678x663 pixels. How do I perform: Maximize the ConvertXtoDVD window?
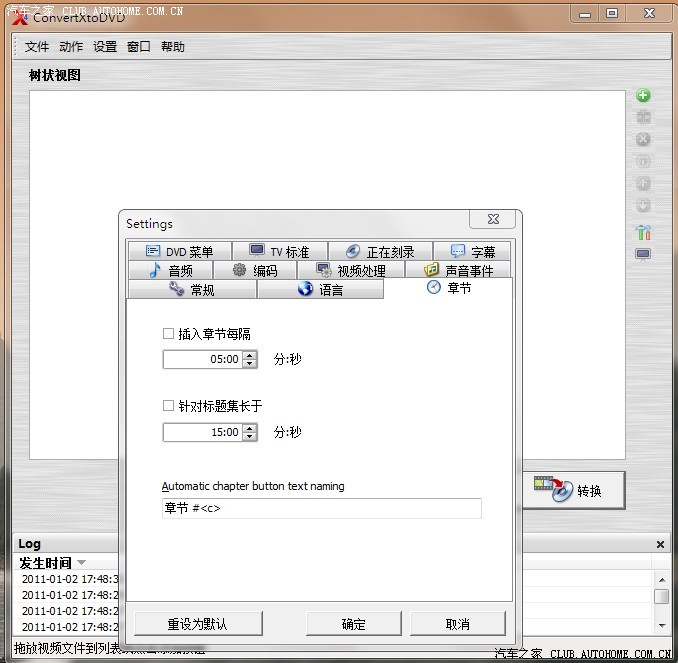point(611,13)
